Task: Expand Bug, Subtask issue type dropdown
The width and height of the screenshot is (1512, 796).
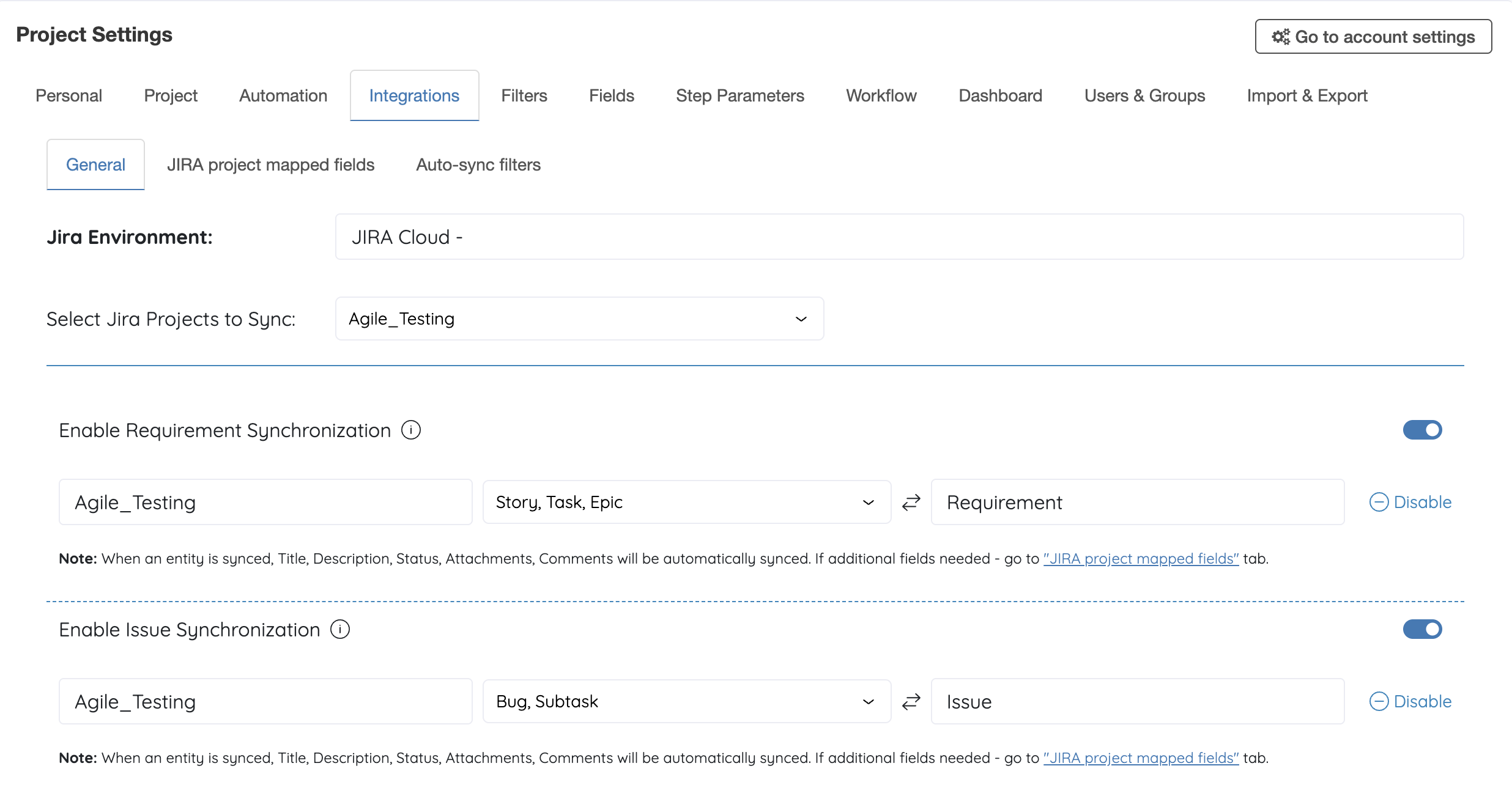Action: [686, 701]
